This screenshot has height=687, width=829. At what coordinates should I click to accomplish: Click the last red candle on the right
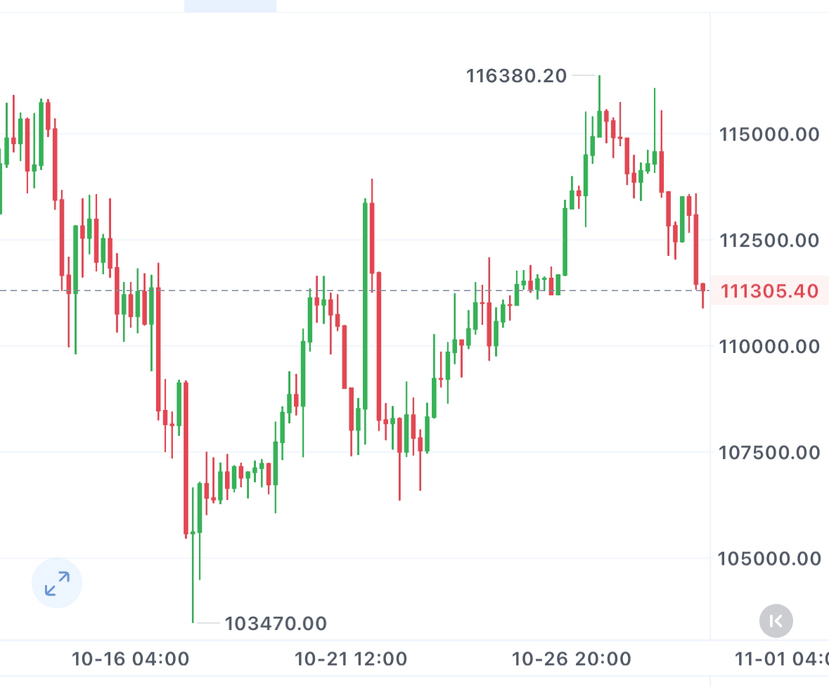point(703,293)
